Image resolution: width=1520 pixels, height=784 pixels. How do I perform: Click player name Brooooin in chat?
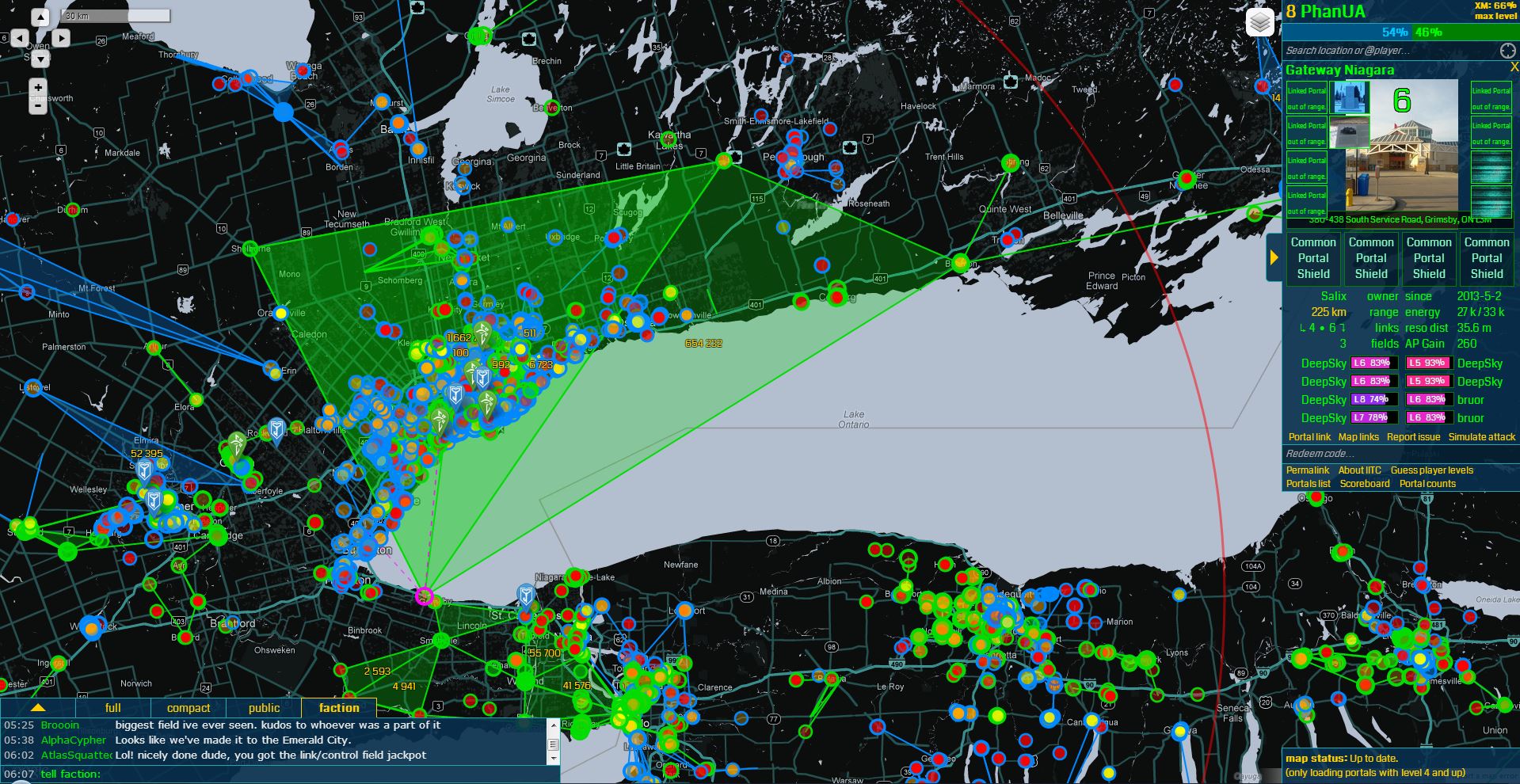click(60, 725)
